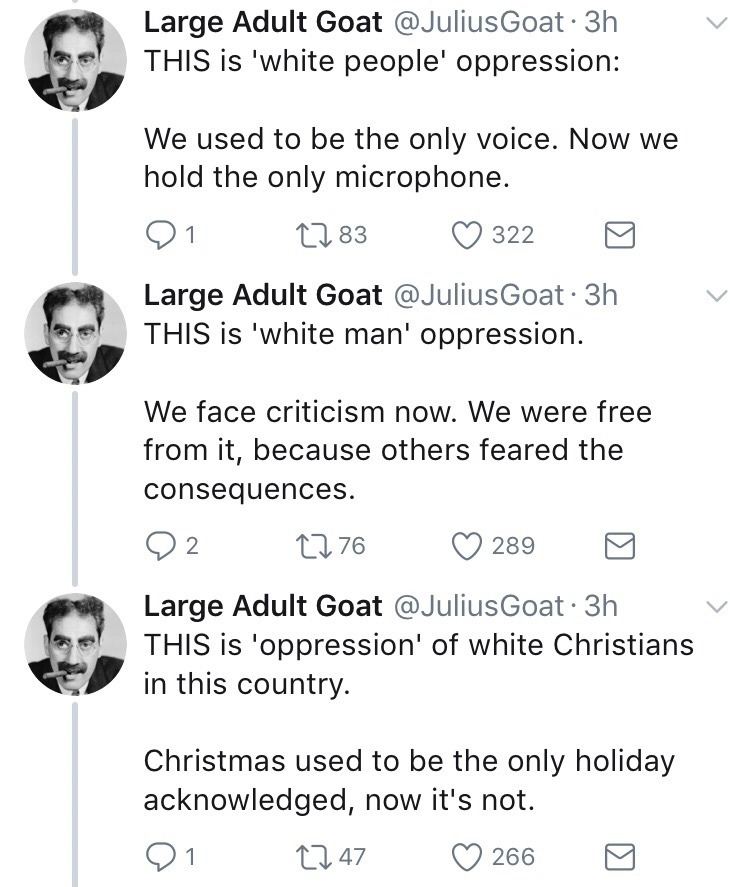
Task: Tap the @JuliusGoat handle on the second tweet
Action: point(479,295)
